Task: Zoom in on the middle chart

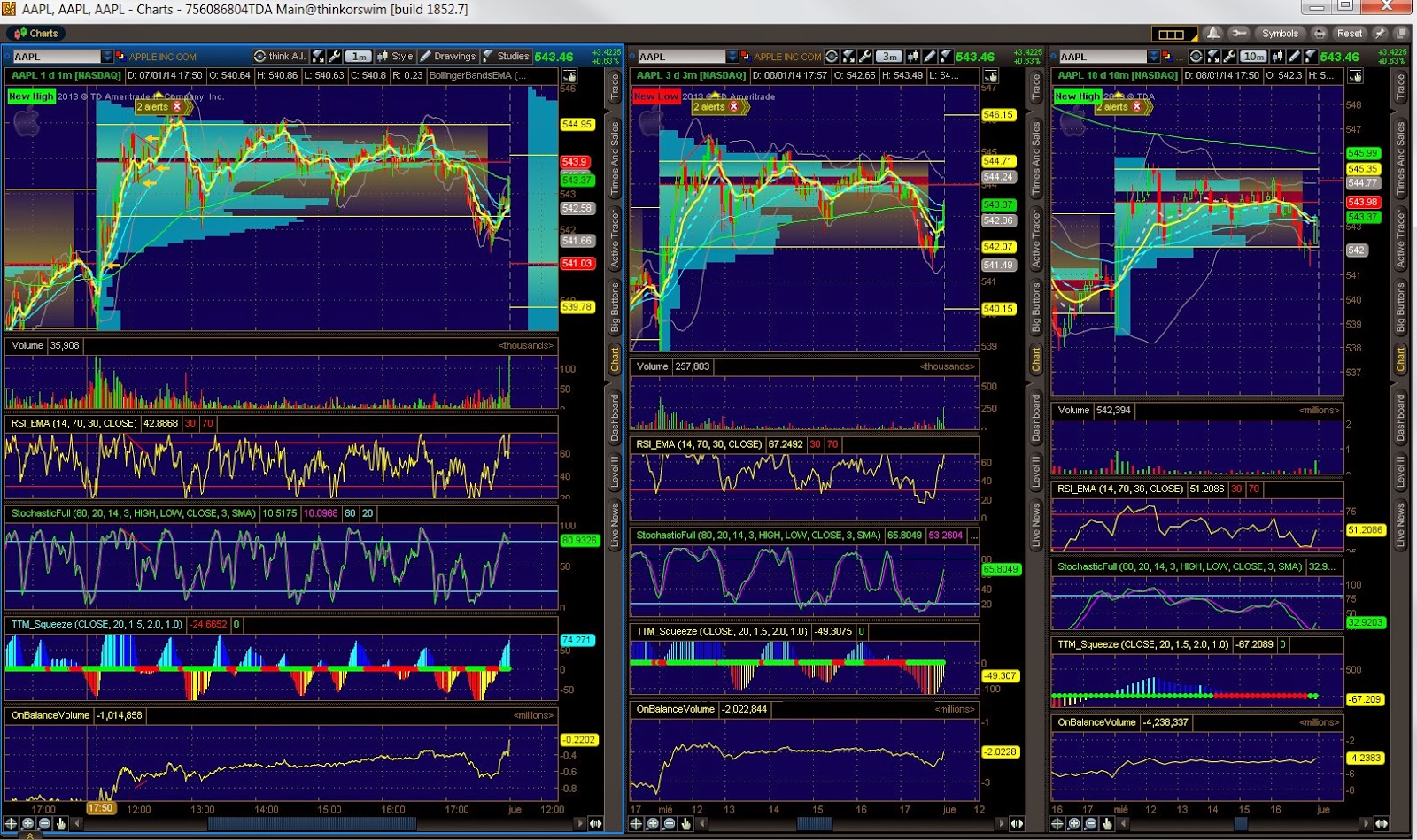Action: (653, 823)
